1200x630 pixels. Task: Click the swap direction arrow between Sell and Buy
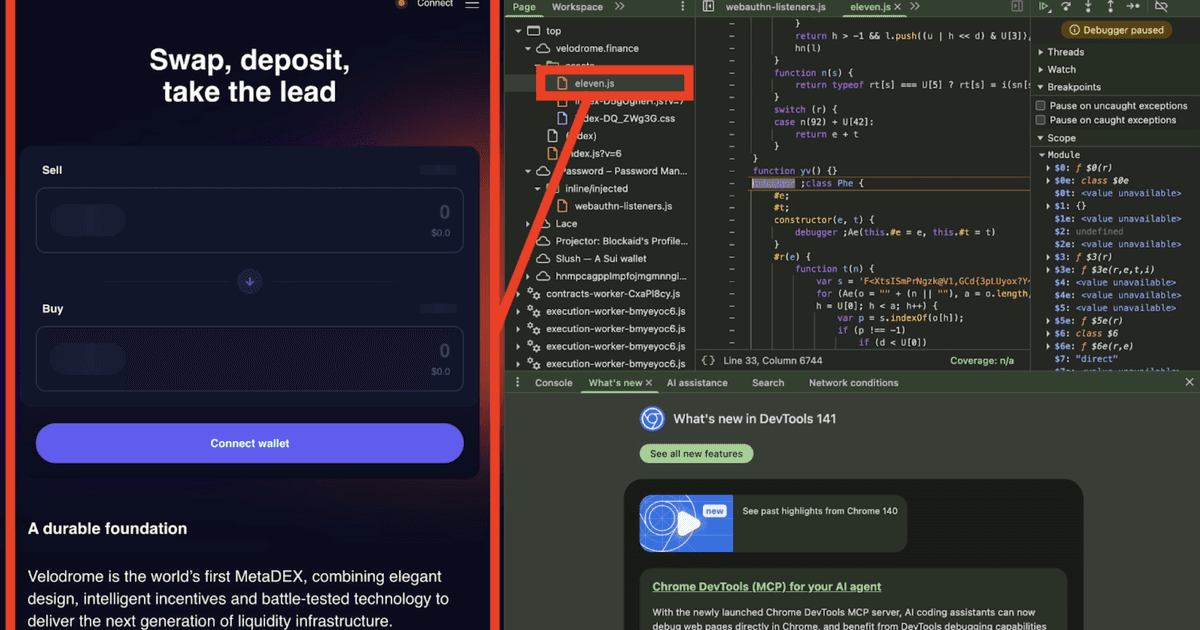tap(250, 282)
